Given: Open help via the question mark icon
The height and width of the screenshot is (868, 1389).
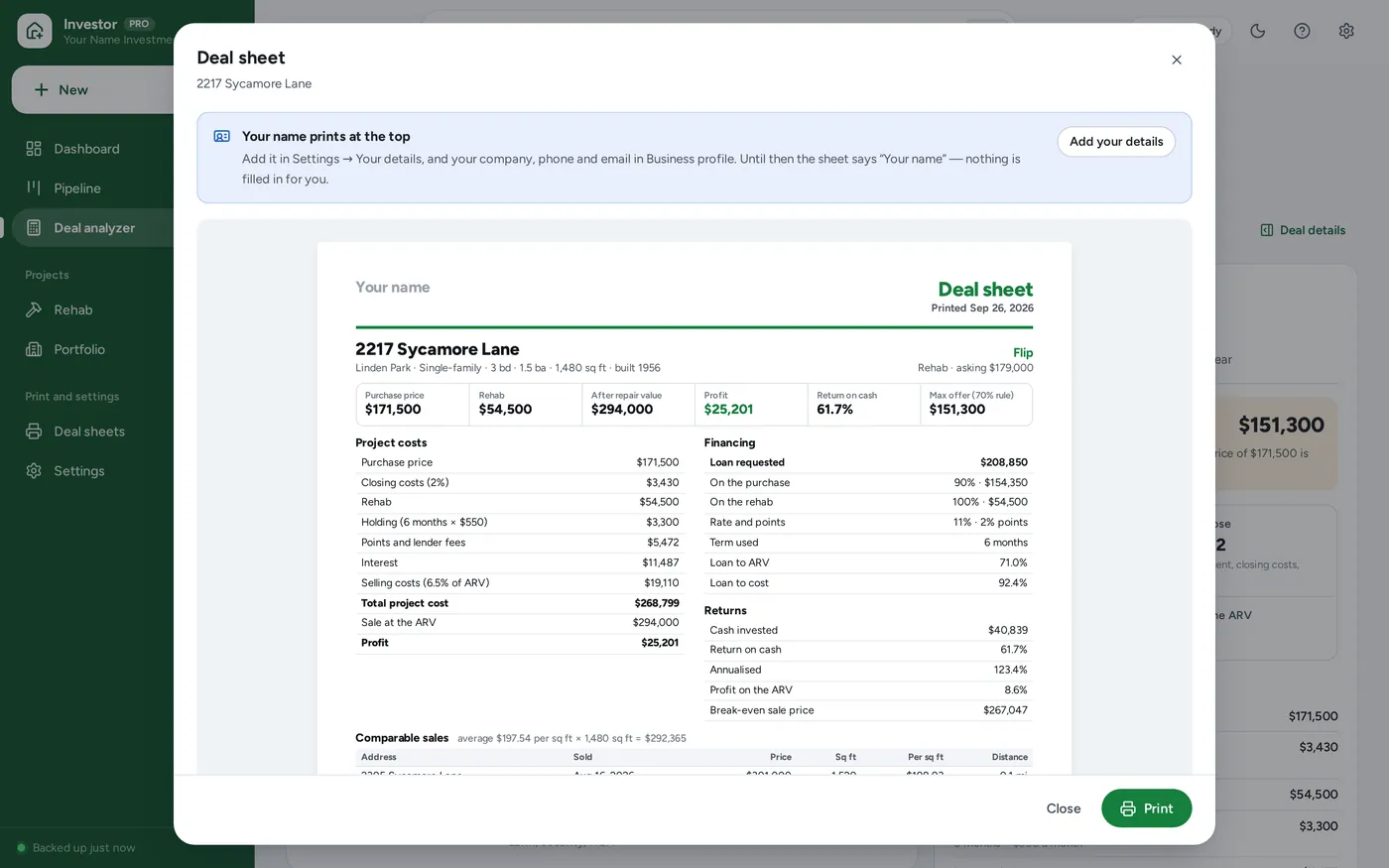Looking at the screenshot, I should 1302,31.
